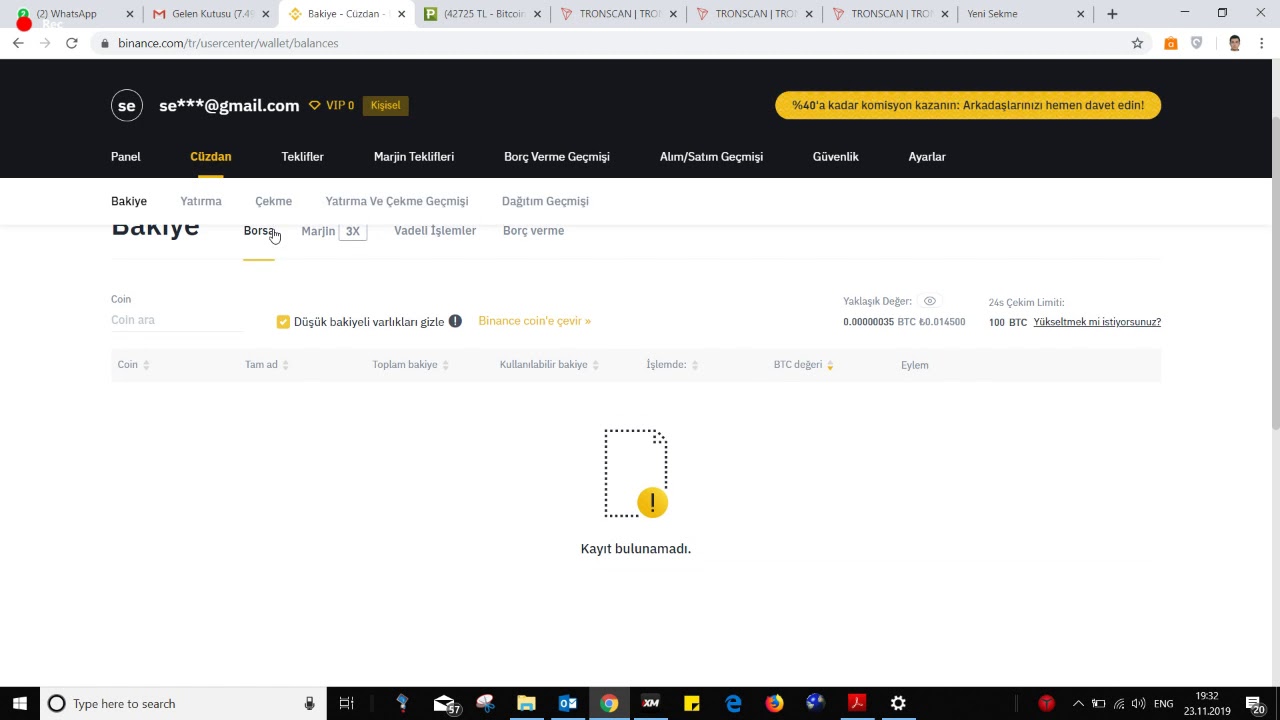Open Outlook from taskbar
The height and width of the screenshot is (720, 1280).
click(x=568, y=704)
